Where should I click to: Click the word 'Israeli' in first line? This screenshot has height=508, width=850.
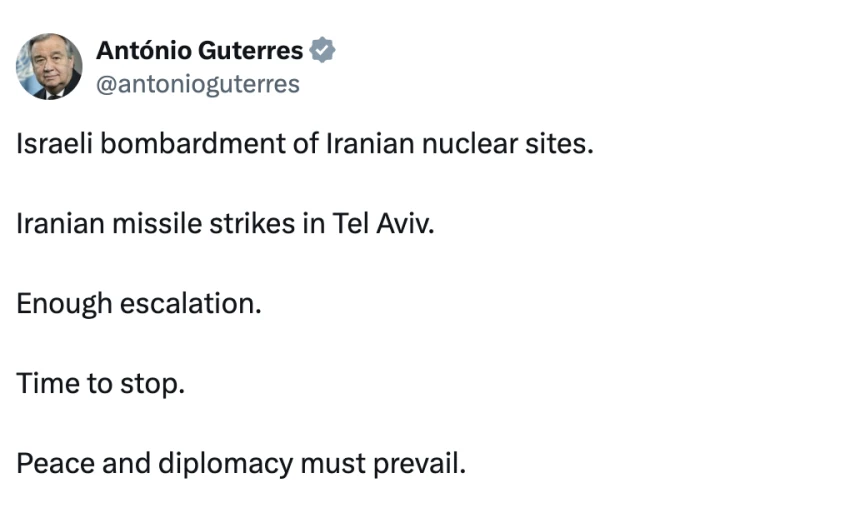point(55,144)
